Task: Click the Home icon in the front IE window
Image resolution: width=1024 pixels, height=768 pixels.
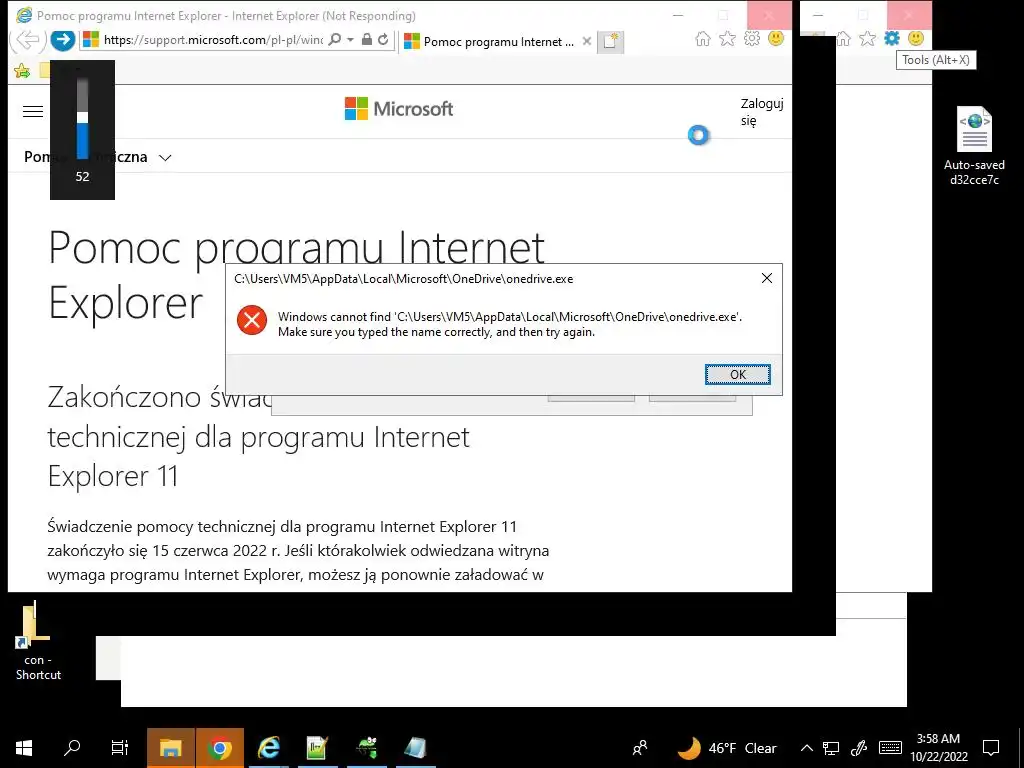Action: pyautogui.click(x=703, y=39)
